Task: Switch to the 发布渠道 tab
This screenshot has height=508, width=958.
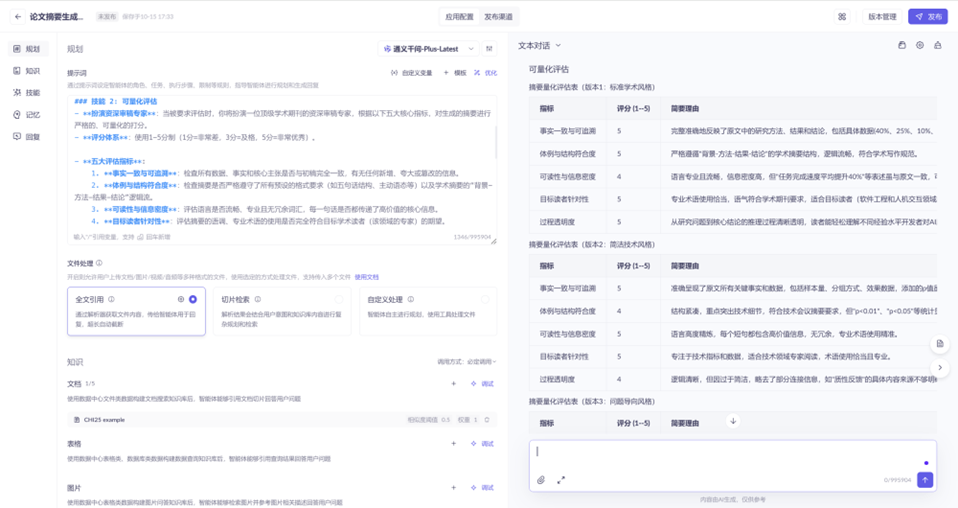Action: (x=499, y=17)
